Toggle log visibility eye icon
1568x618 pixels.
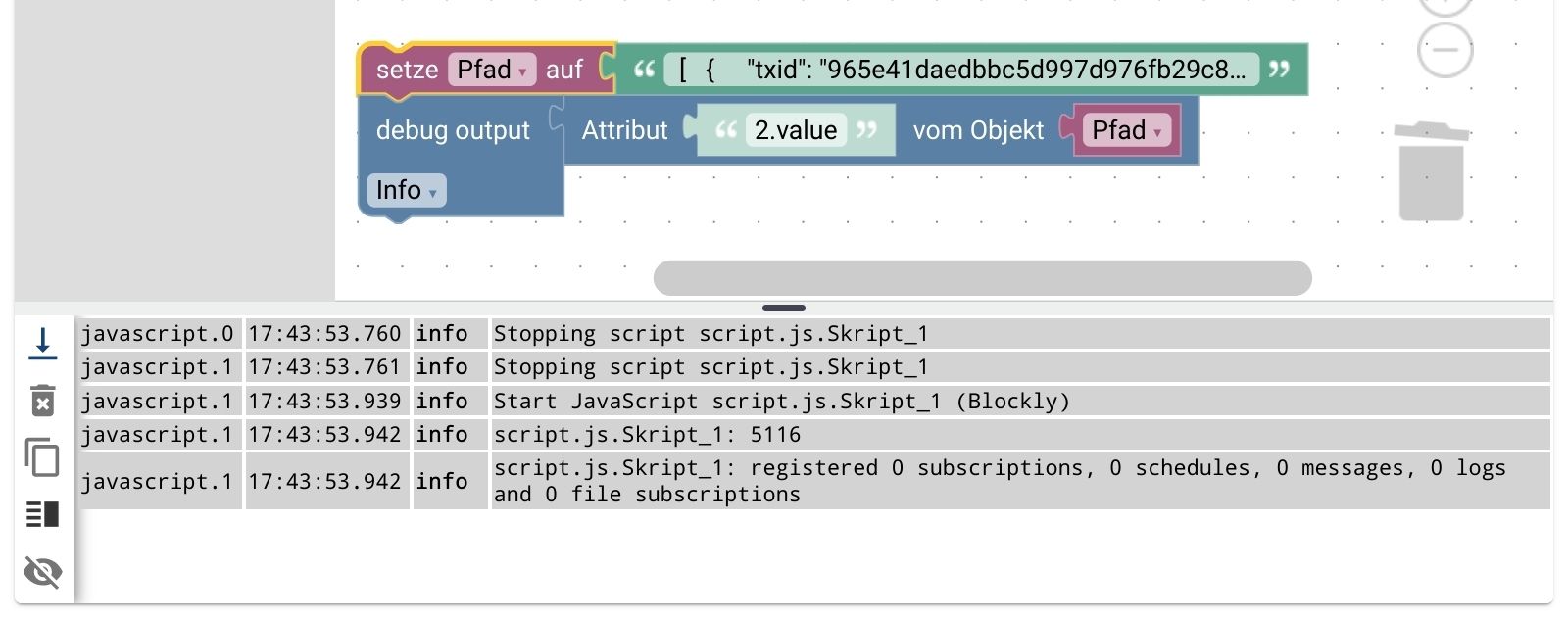(x=43, y=571)
